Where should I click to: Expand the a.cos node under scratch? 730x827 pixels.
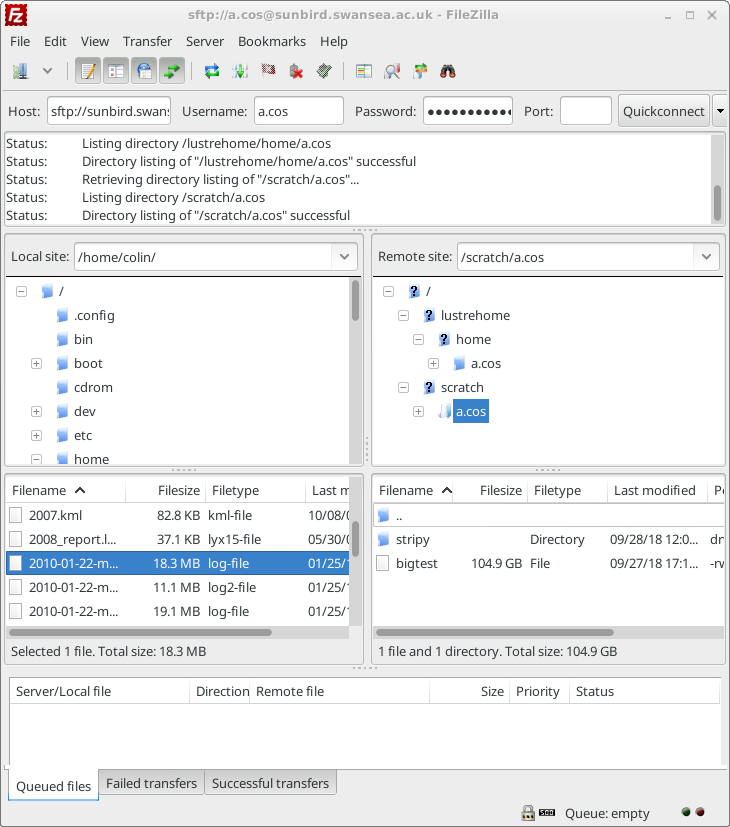pos(418,411)
